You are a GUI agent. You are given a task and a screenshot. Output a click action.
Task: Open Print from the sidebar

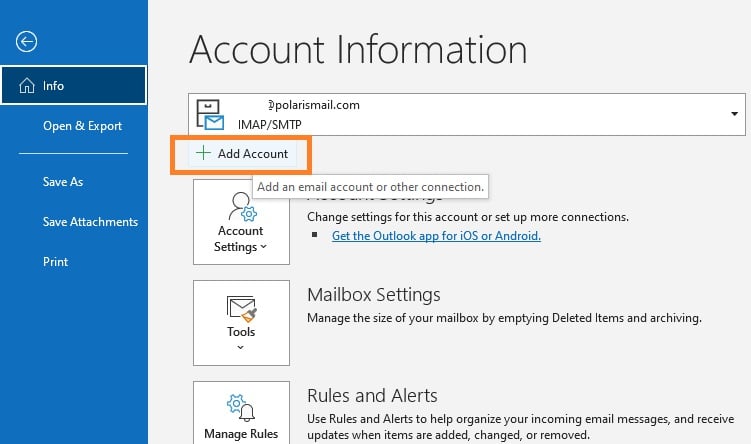point(56,262)
